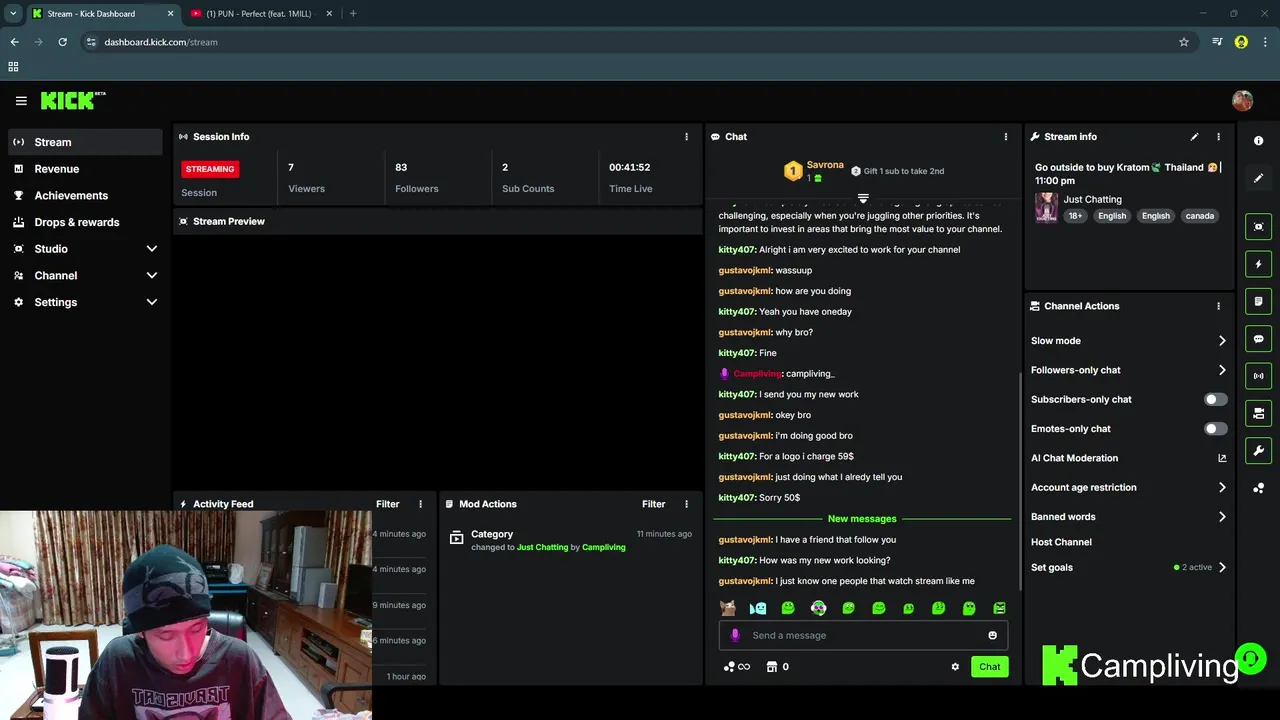
Task: Toggle the wrench stream info widget icon
Action: 1259,450
